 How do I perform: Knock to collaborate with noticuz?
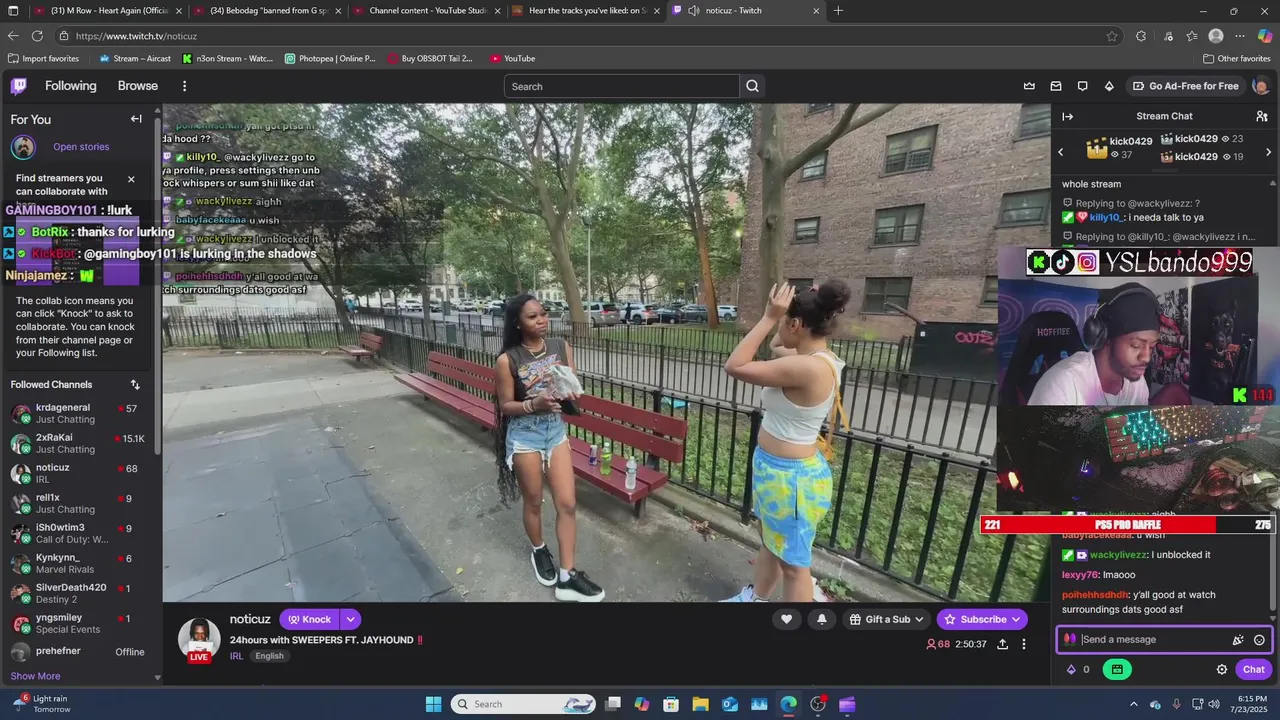(310, 619)
